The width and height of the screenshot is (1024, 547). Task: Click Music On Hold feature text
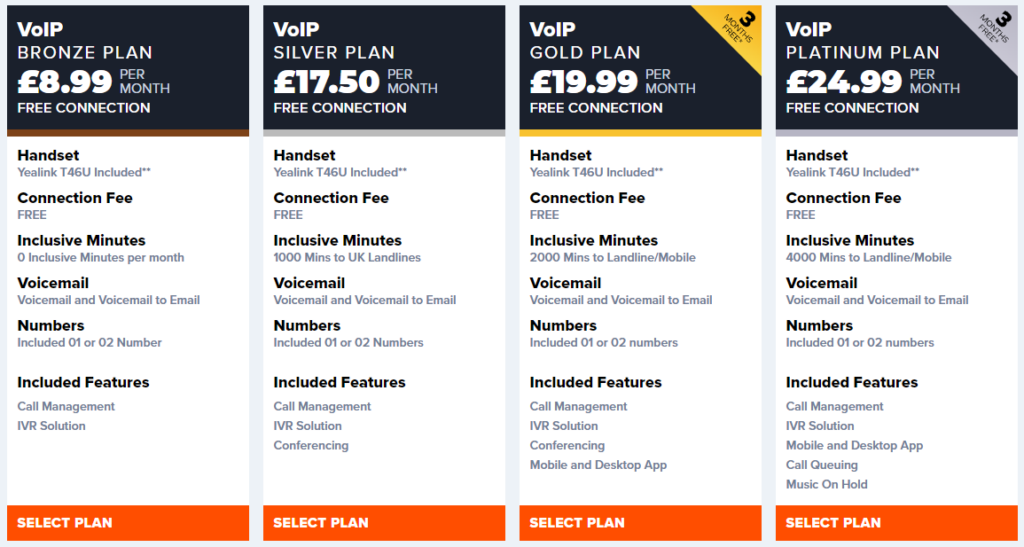click(x=827, y=484)
